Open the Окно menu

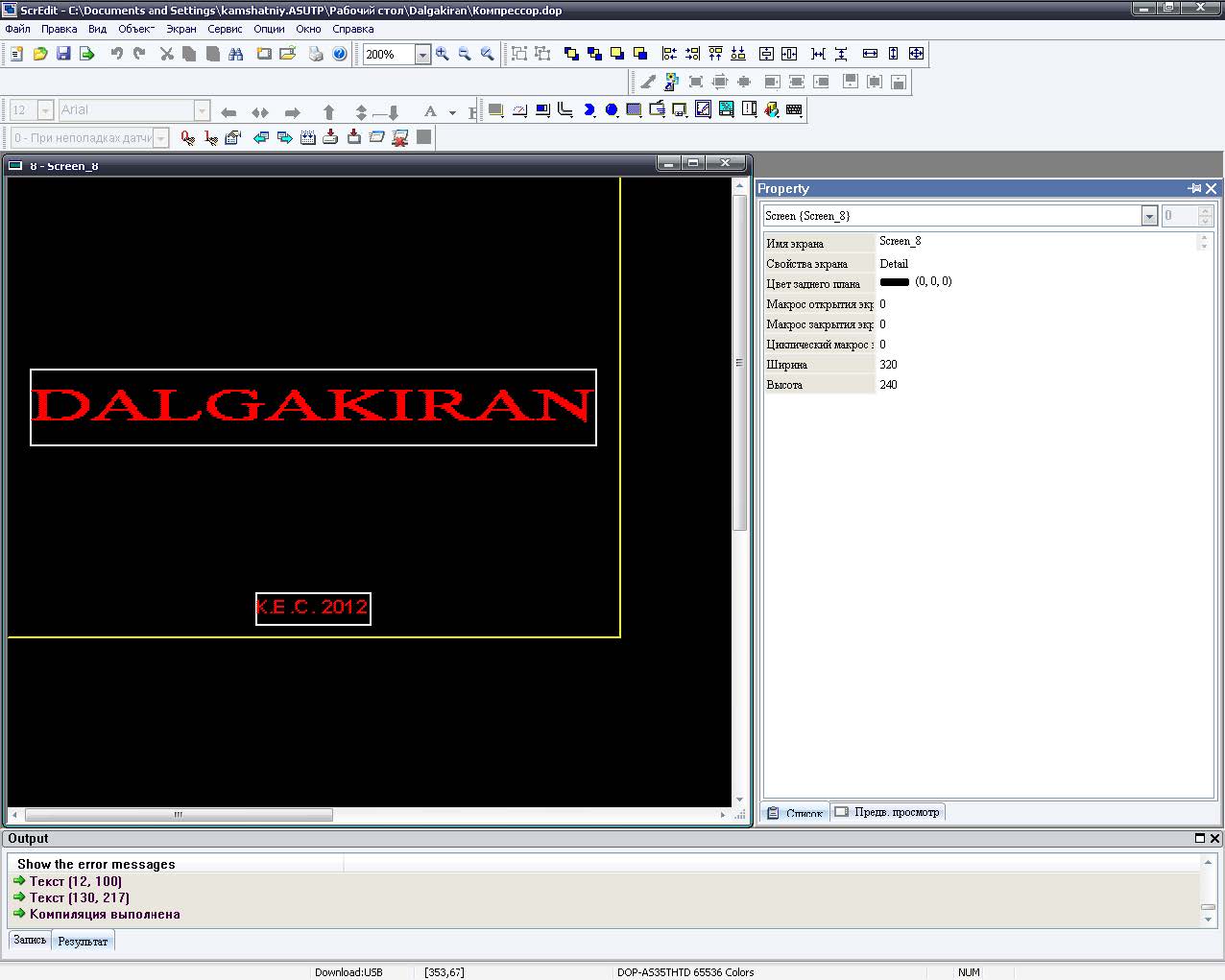point(308,29)
